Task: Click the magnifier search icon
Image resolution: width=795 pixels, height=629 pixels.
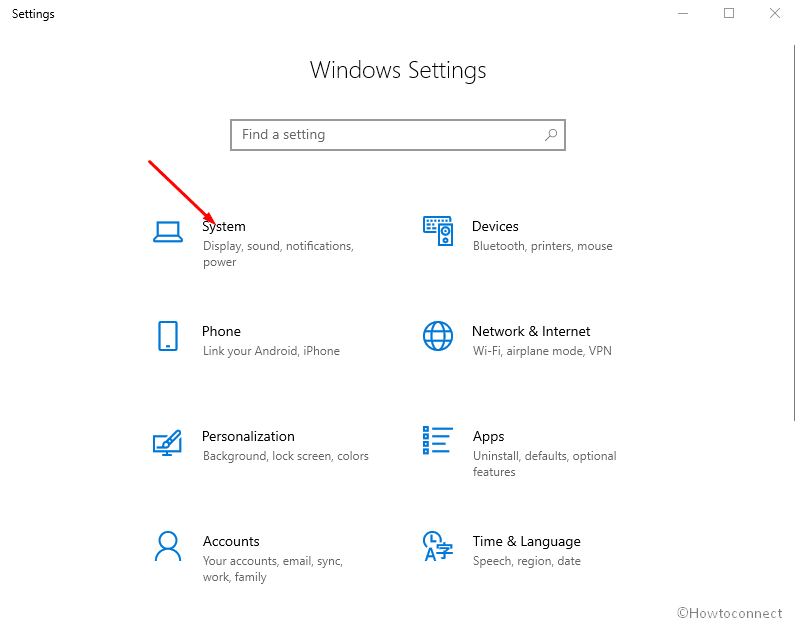Action: [551, 135]
